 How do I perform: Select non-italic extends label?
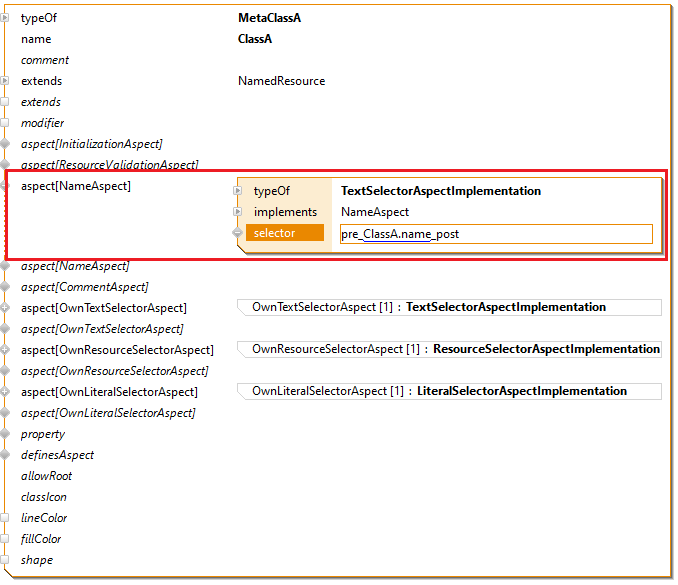coord(42,81)
